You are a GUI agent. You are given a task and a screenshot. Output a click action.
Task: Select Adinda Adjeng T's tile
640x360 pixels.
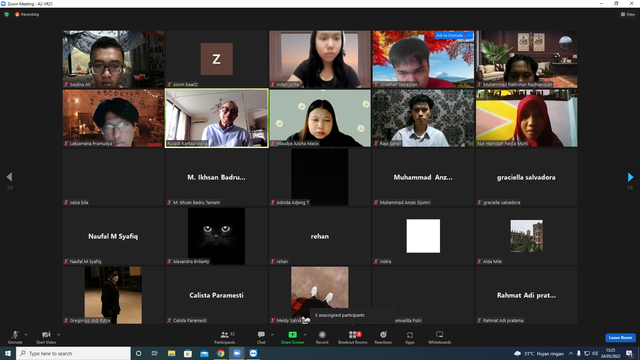pyautogui.click(x=320, y=177)
